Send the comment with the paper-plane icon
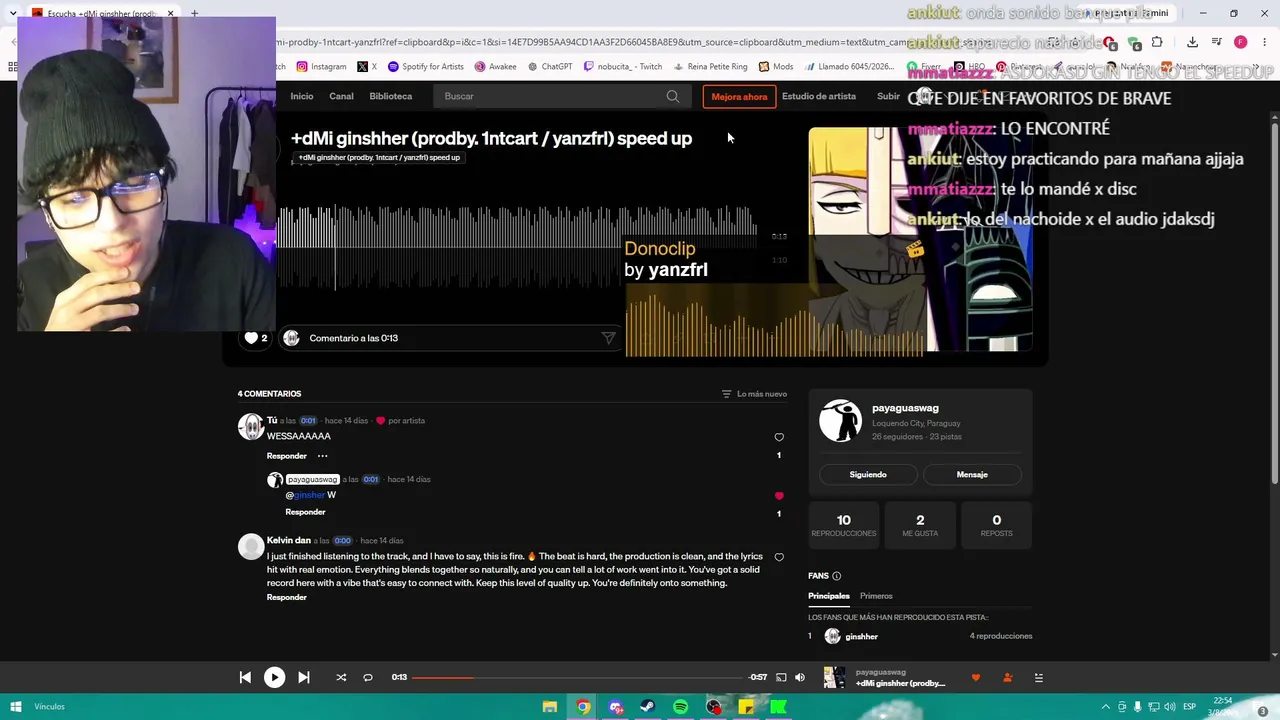Screen dimensions: 1280x720 coord(608,338)
